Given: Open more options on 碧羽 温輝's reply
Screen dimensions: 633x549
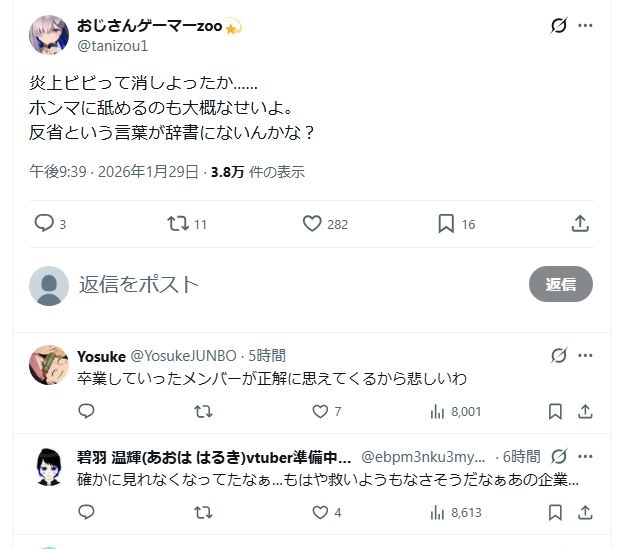Looking at the screenshot, I should tap(586, 456).
